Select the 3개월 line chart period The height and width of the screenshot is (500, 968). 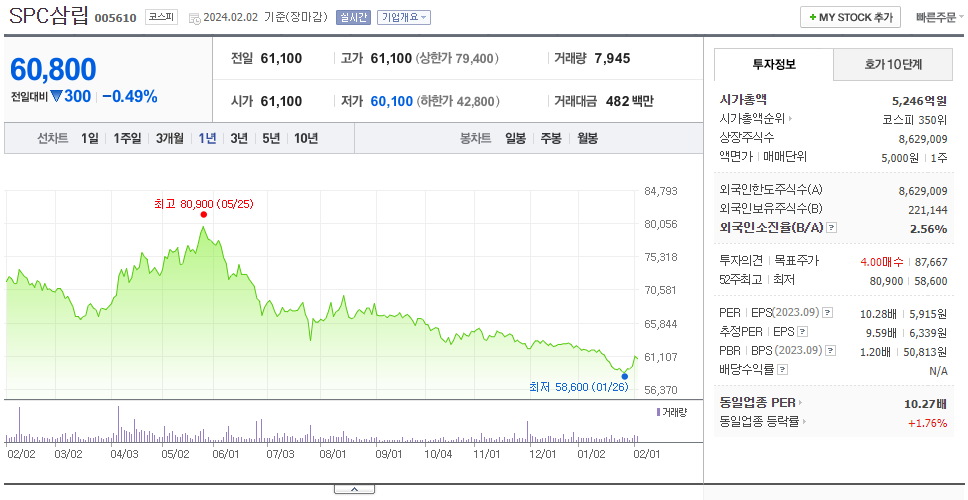coord(170,138)
